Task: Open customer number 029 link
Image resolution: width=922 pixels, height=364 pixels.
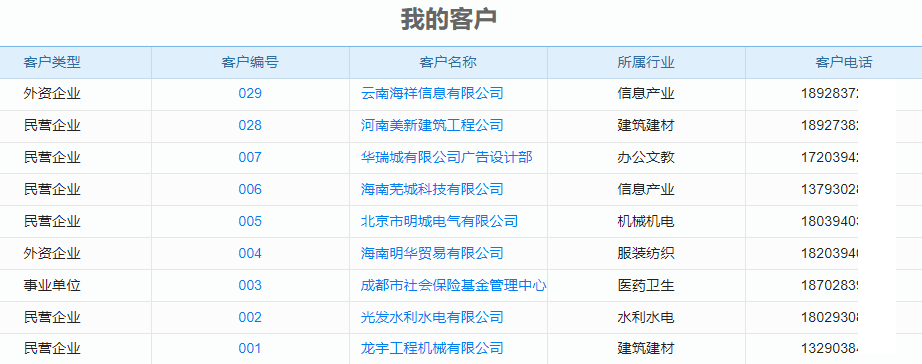Action: tap(250, 93)
